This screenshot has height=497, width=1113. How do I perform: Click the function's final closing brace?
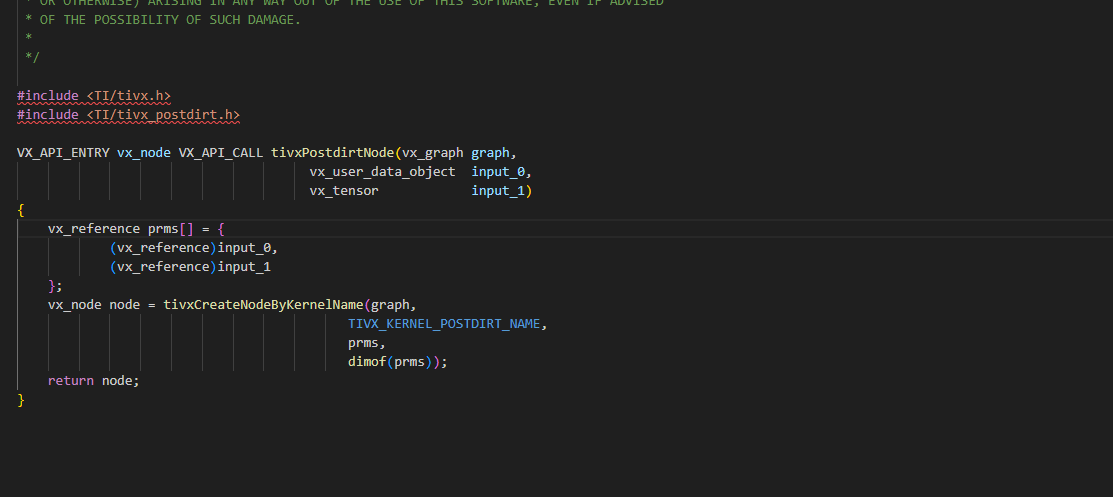pos(21,400)
